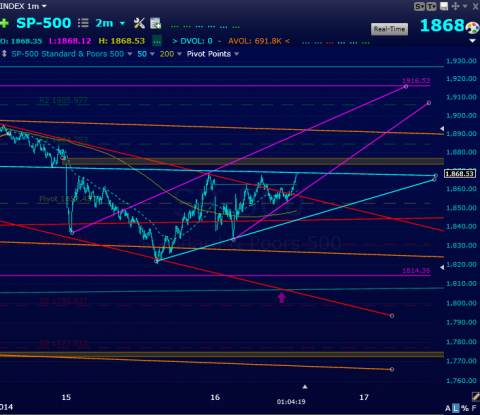Click the 1814.36 magenta line label
The image size is (480, 415).
coord(416,271)
